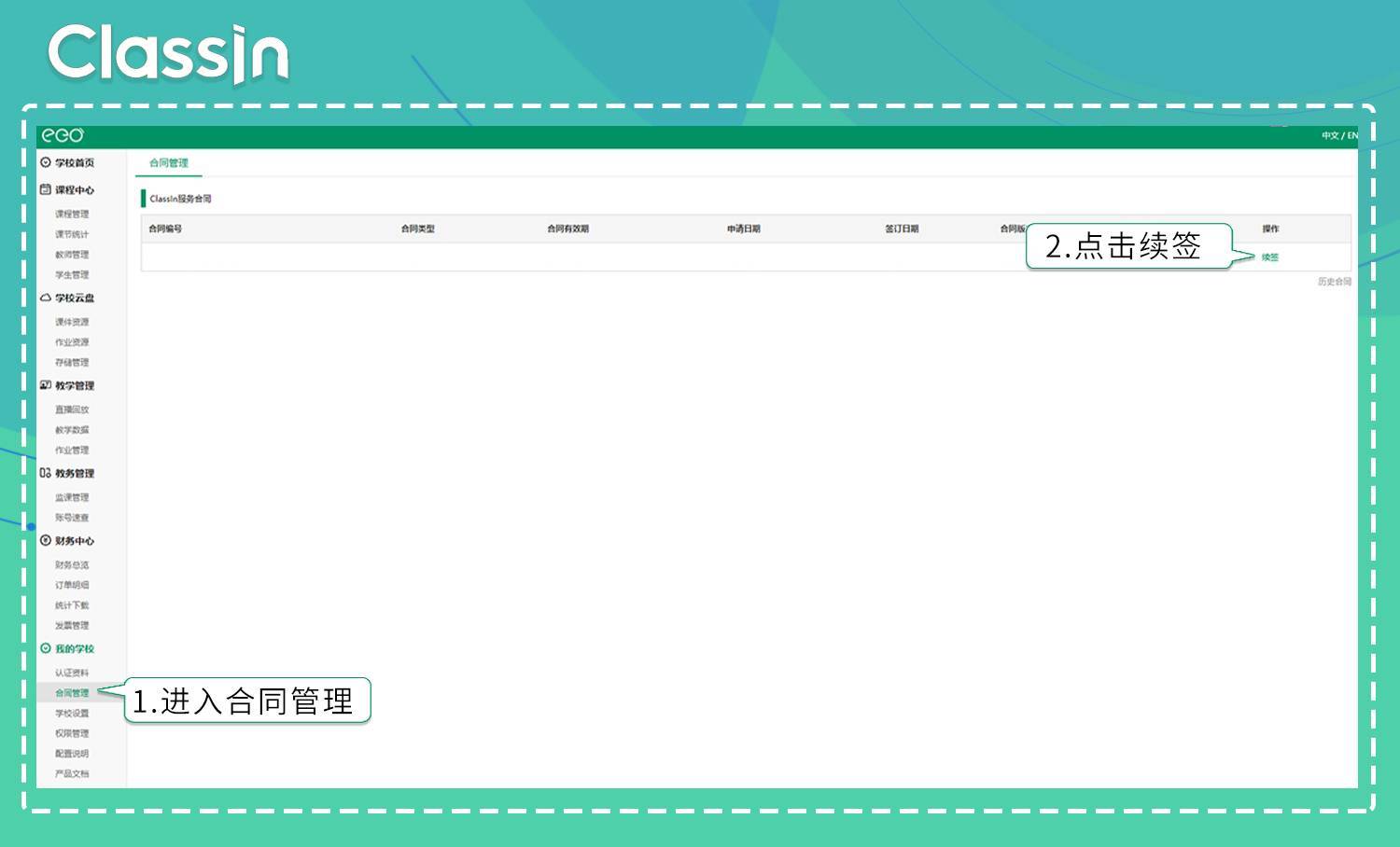The width and height of the screenshot is (1400, 847).
Task: Click the 合同有效期 column header
Action: [x=568, y=229]
